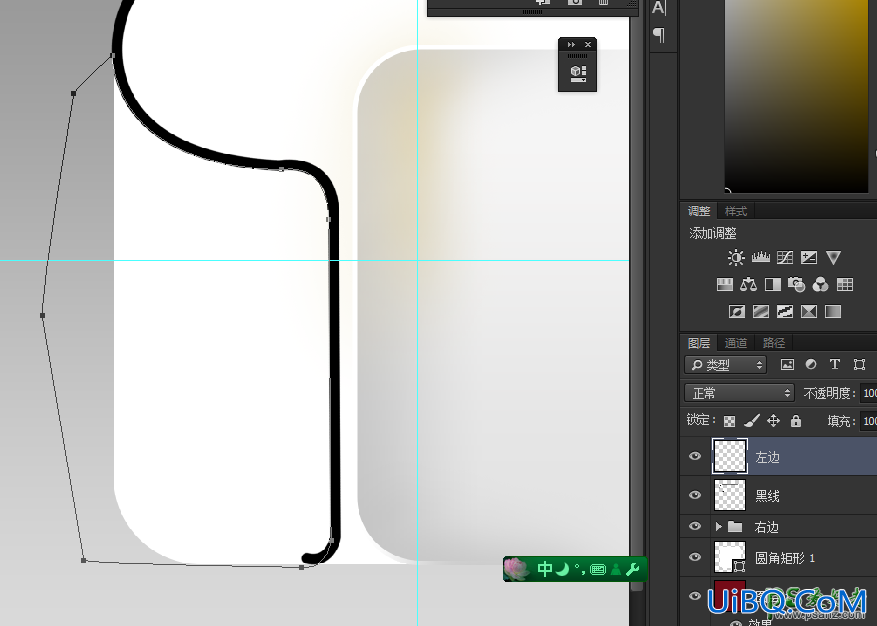Select the 黑线 layer thumbnail

pyautogui.click(x=730, y=495)
